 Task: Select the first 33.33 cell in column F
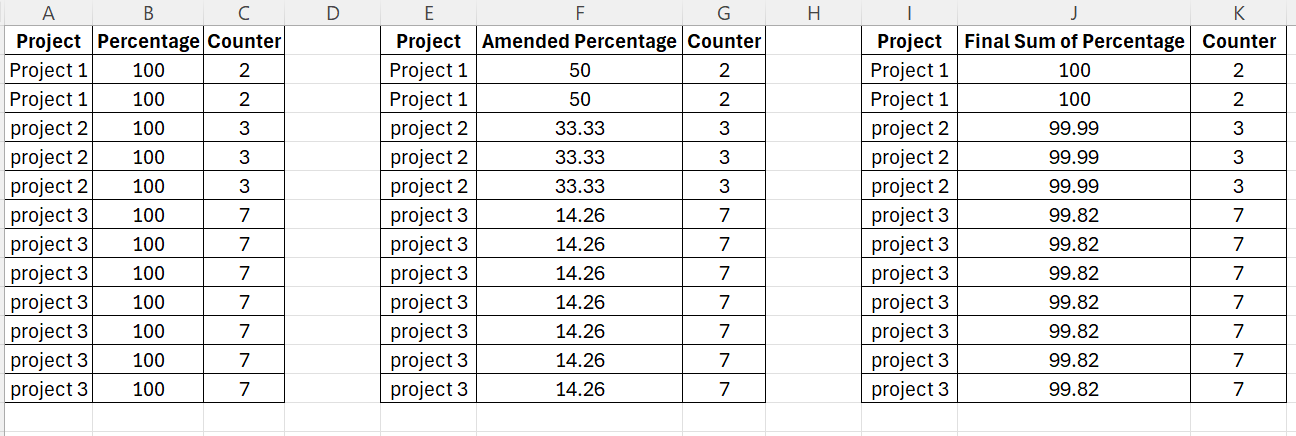pos(579,129)
